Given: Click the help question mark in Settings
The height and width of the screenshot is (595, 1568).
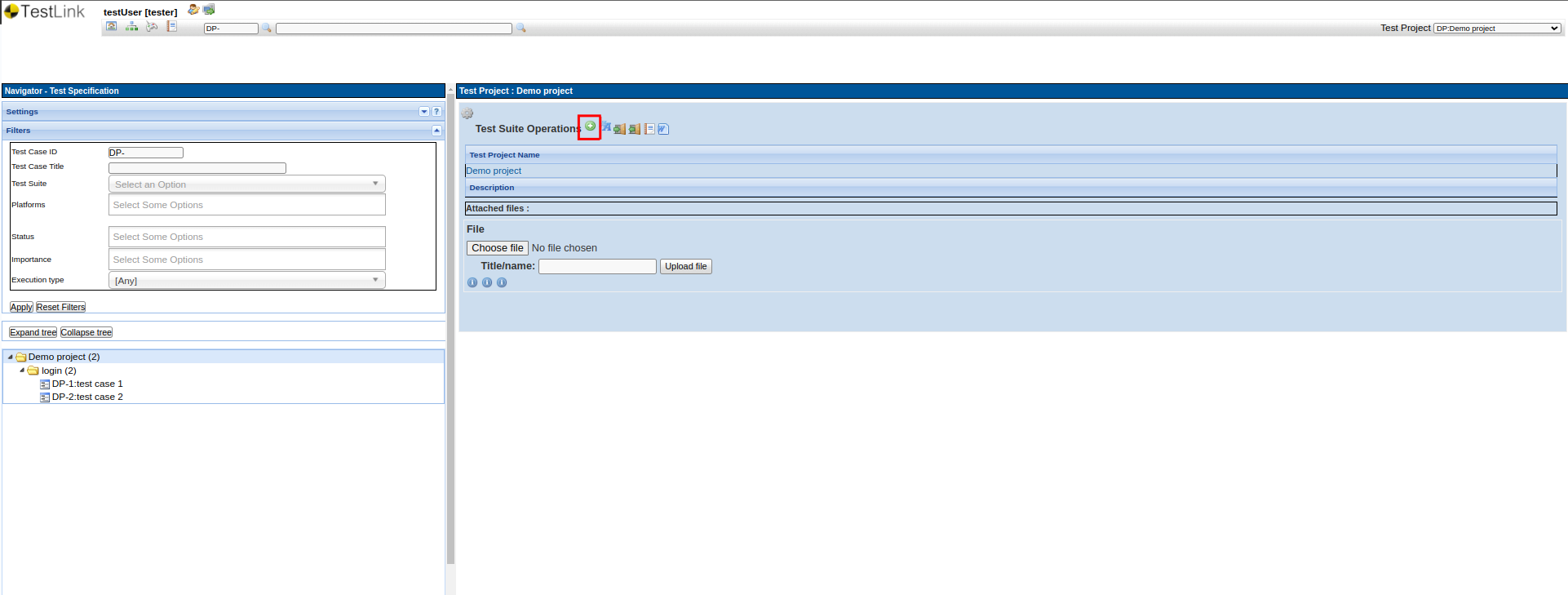Looking at the screenshot, I should click(436, 112).
